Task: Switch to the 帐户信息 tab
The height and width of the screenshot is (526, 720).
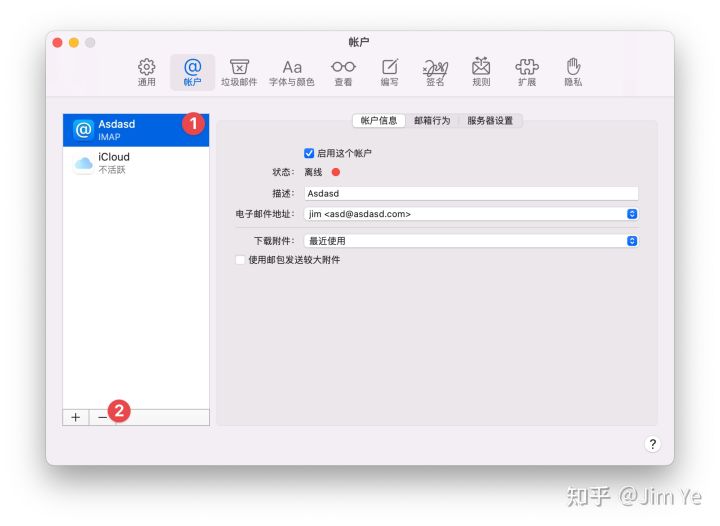Action: coord(379,121)
